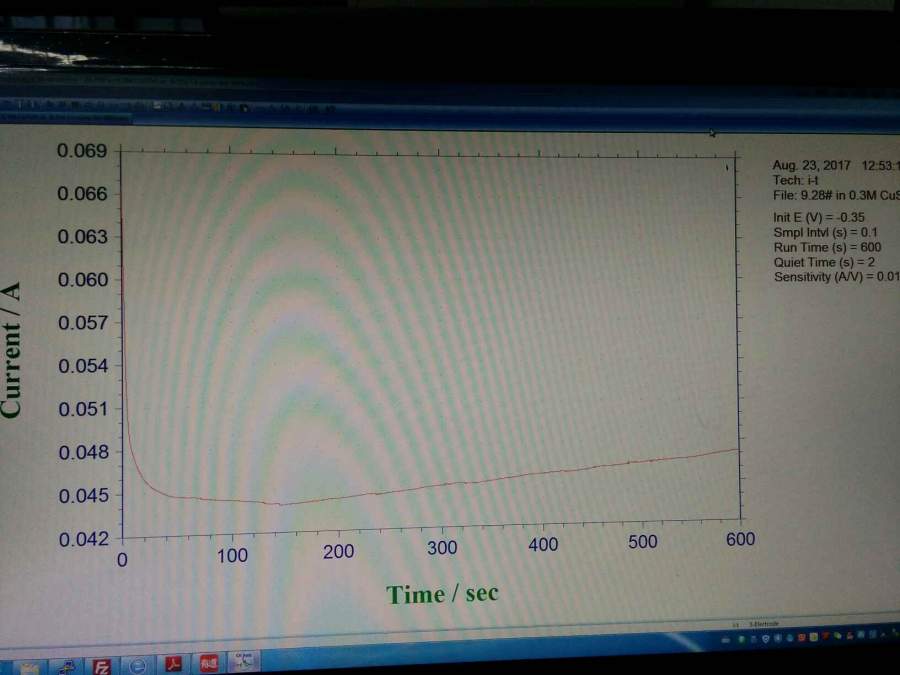Select the 'Quiet Time (s) = 2' line

coord(824,262)
